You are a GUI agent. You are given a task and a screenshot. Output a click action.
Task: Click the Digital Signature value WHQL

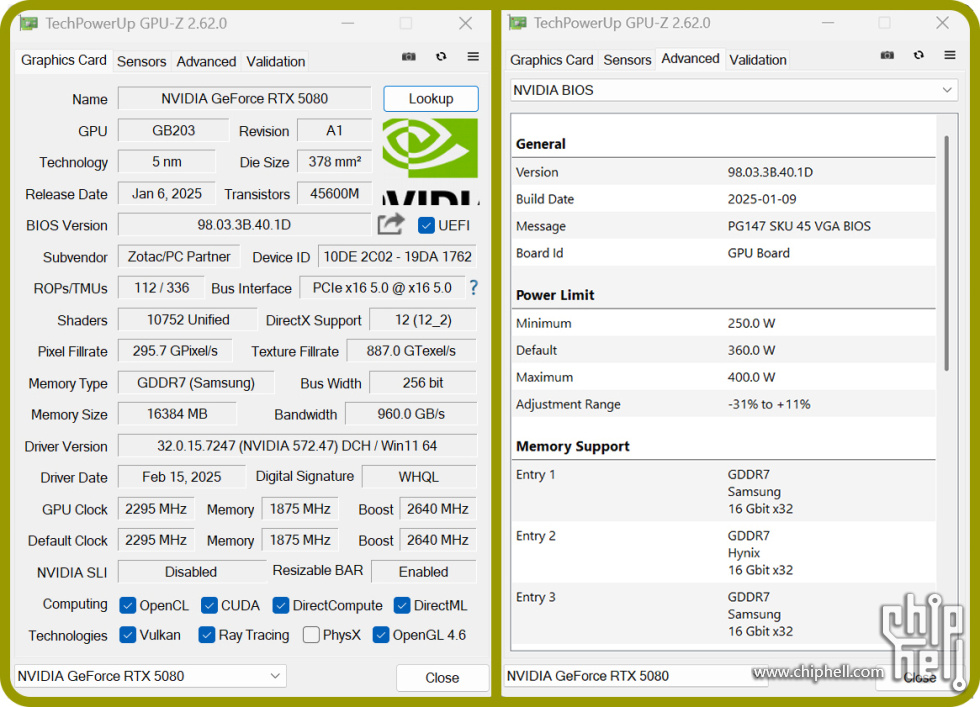click(419, 477)
